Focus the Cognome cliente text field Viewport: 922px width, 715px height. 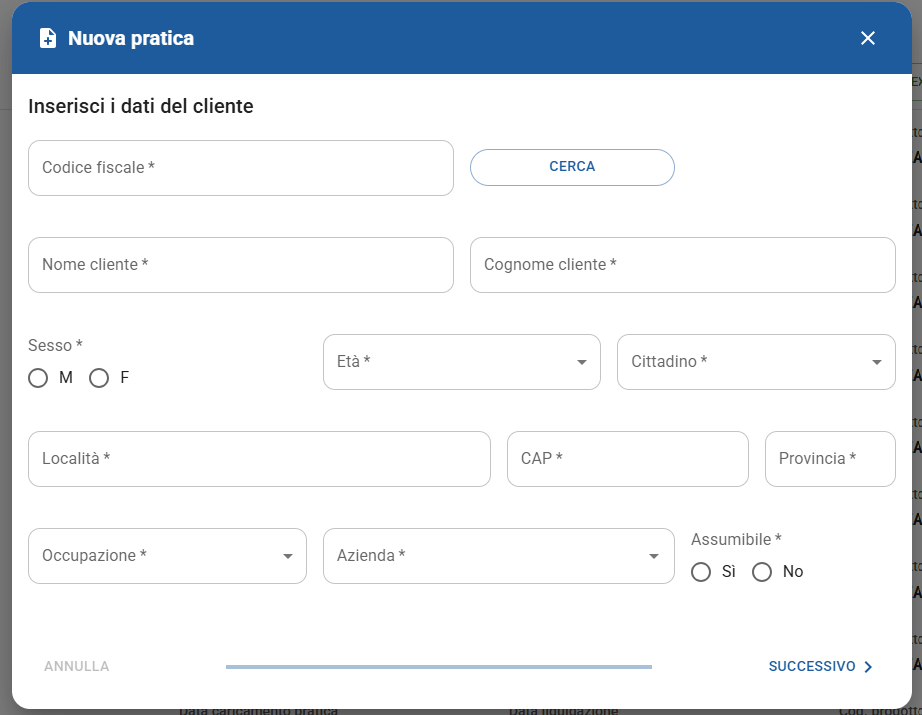(x=682, y=265)
